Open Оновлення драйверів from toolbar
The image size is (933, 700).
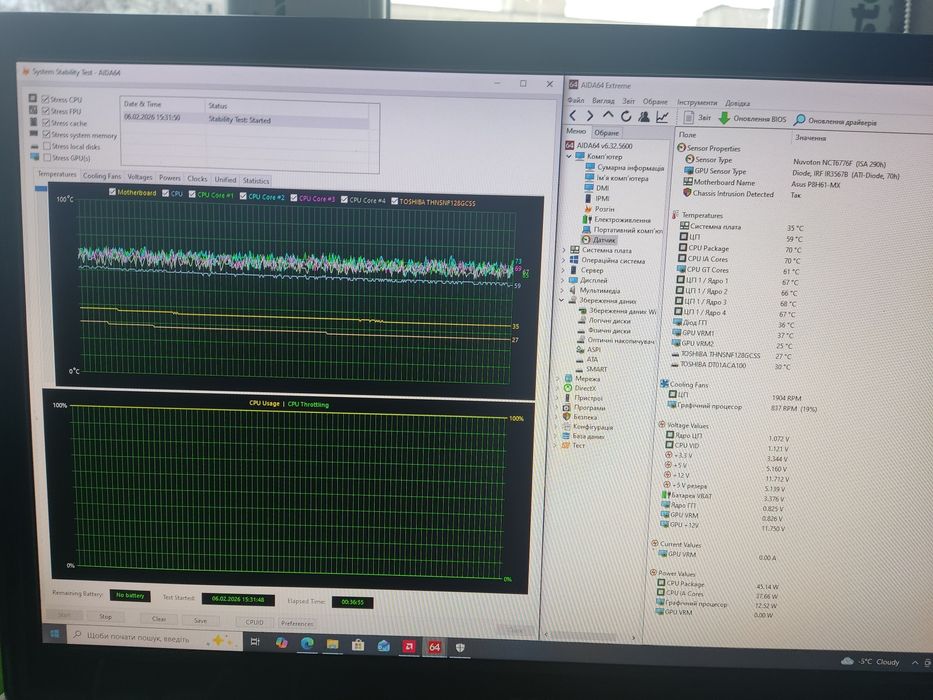(835, 121)
